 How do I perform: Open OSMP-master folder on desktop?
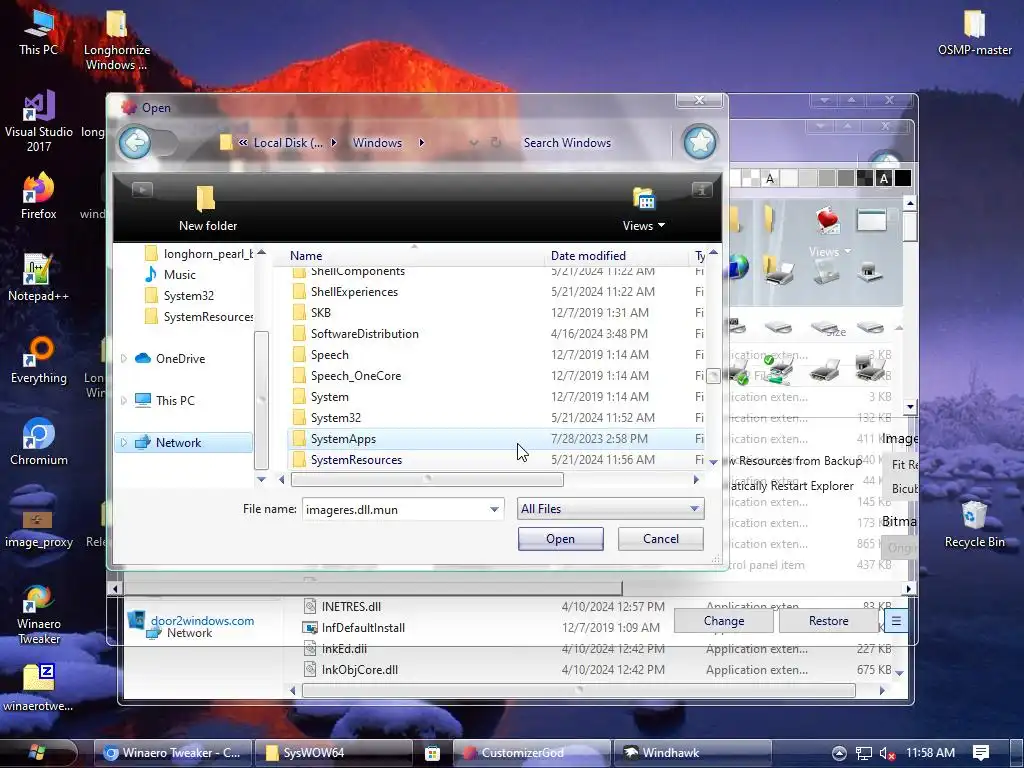point(974,33)
